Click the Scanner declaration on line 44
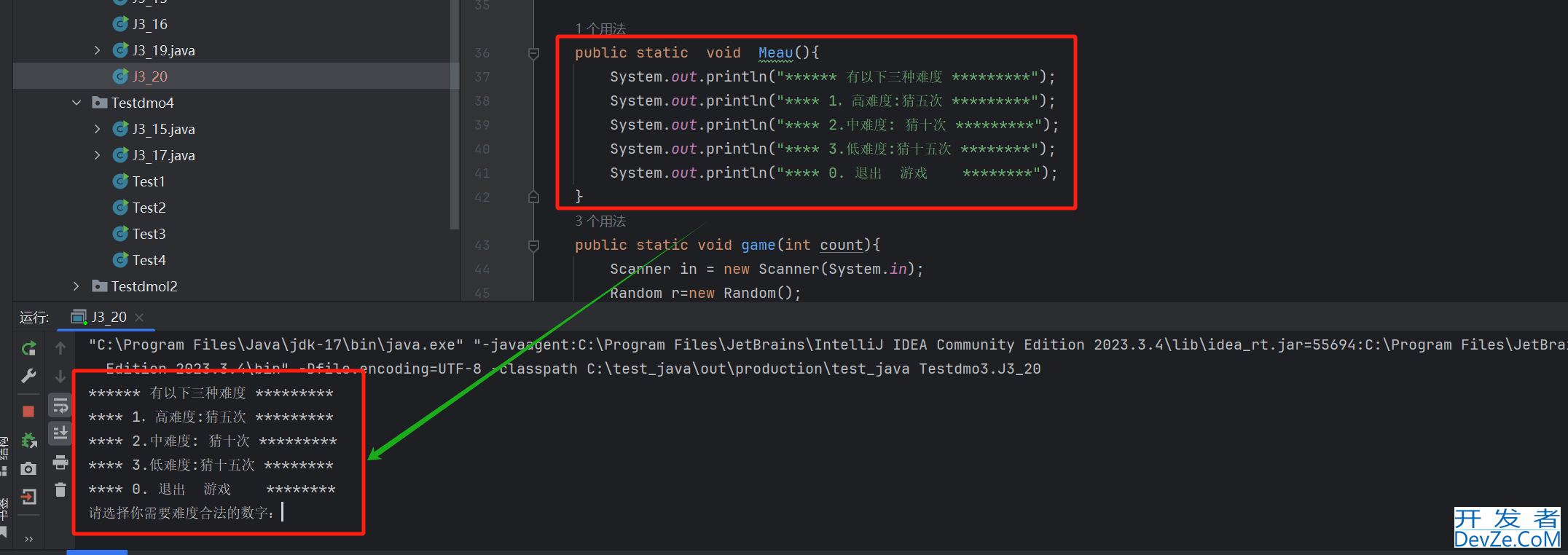Image resolution: width=1568 pixels, height=555 pixels. 767,269
